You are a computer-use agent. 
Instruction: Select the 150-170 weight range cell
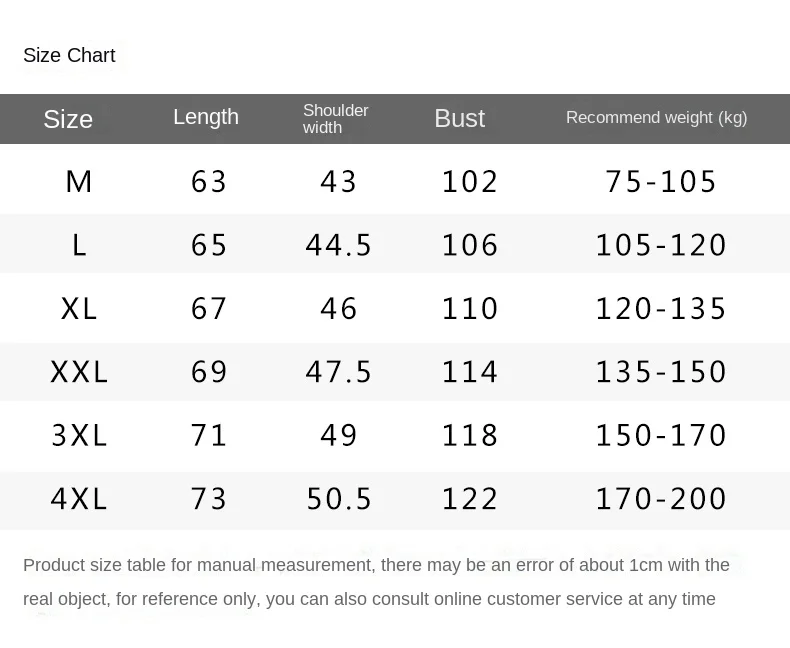click(661, 435)
